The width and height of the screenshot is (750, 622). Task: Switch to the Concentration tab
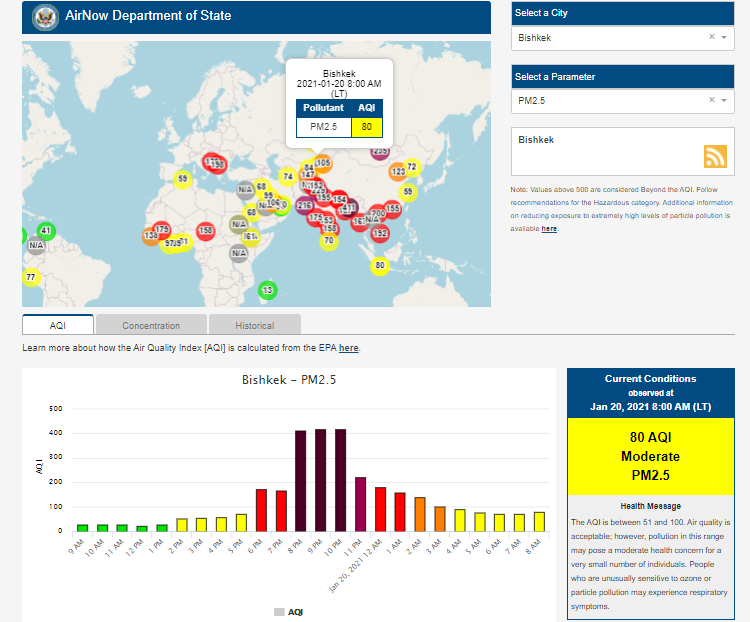[151, 325]
